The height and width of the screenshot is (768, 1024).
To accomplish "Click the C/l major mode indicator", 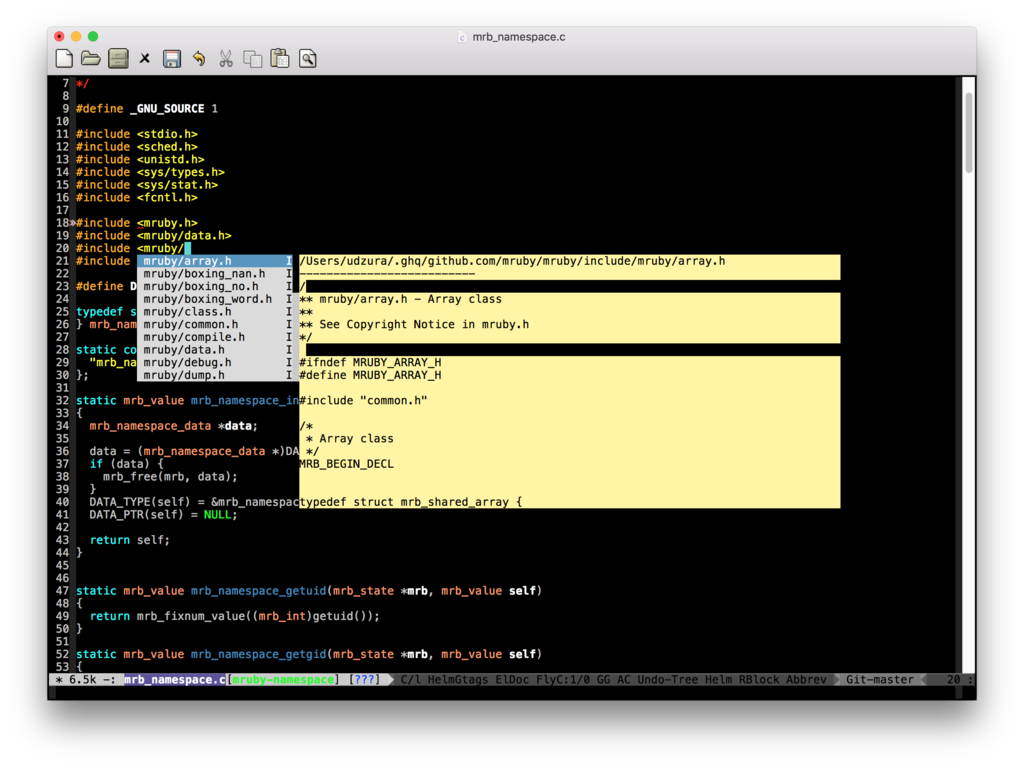I will click(411, 680).
